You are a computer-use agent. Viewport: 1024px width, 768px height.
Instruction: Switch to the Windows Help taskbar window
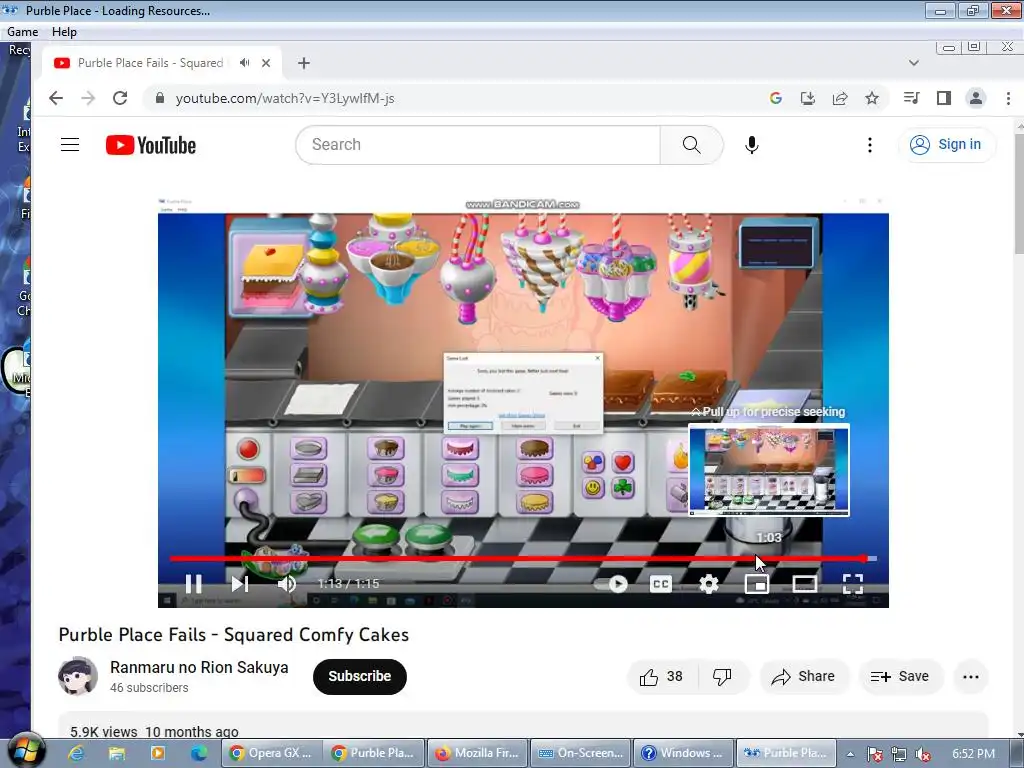[683, 753]
